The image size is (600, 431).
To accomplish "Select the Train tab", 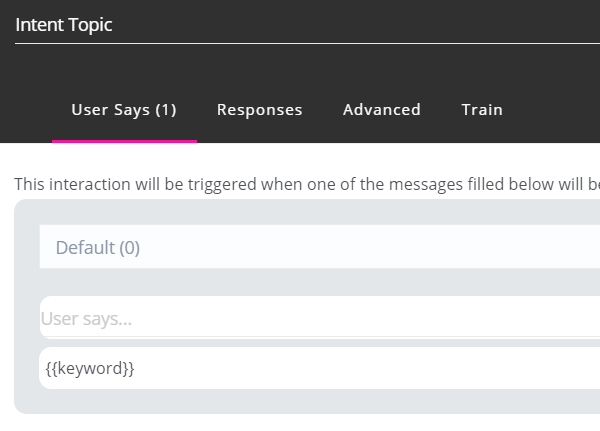I will point(482,110).
